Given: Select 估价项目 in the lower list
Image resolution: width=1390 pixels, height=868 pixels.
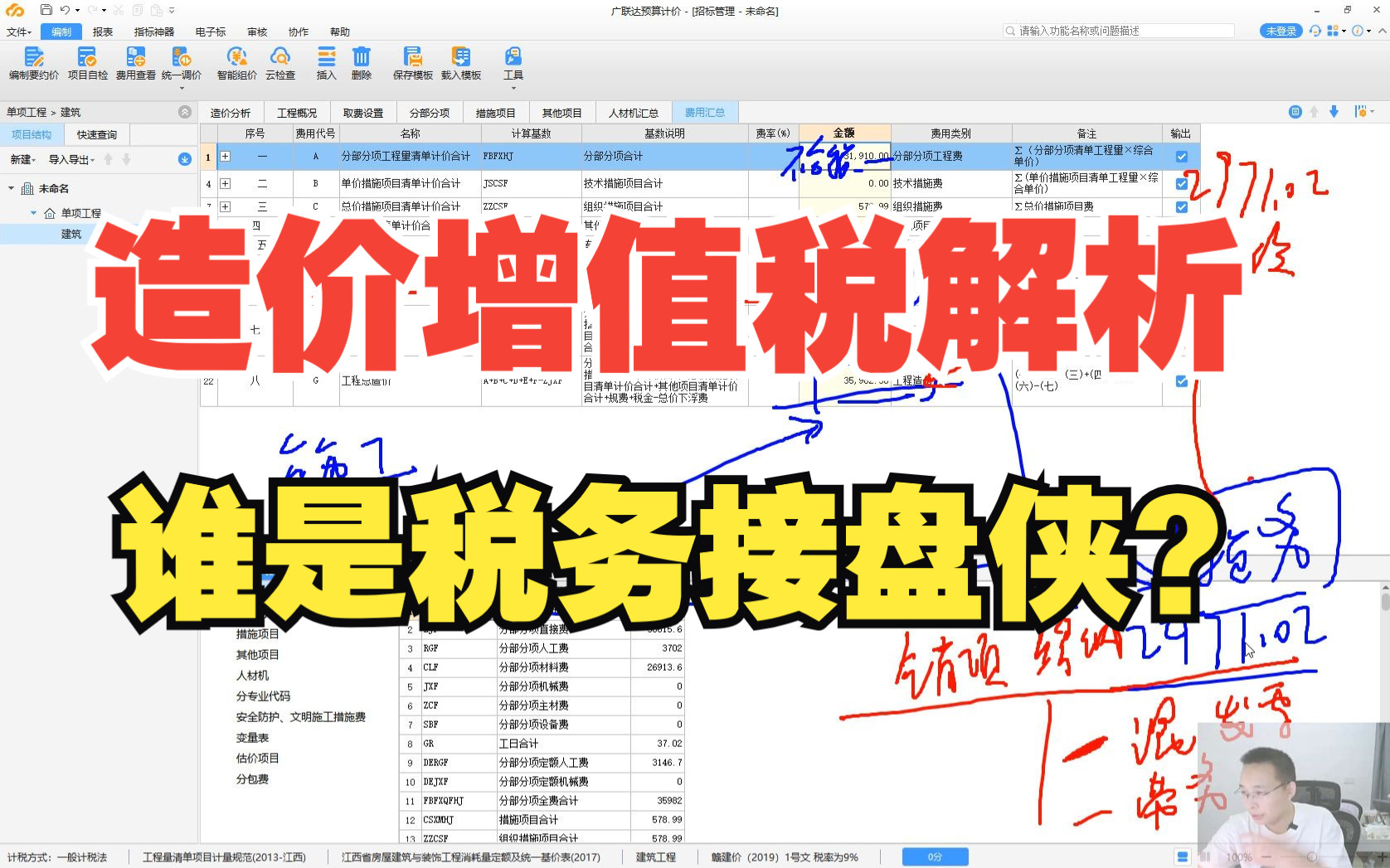Looking at the screenshot, I should pos(258,758).
